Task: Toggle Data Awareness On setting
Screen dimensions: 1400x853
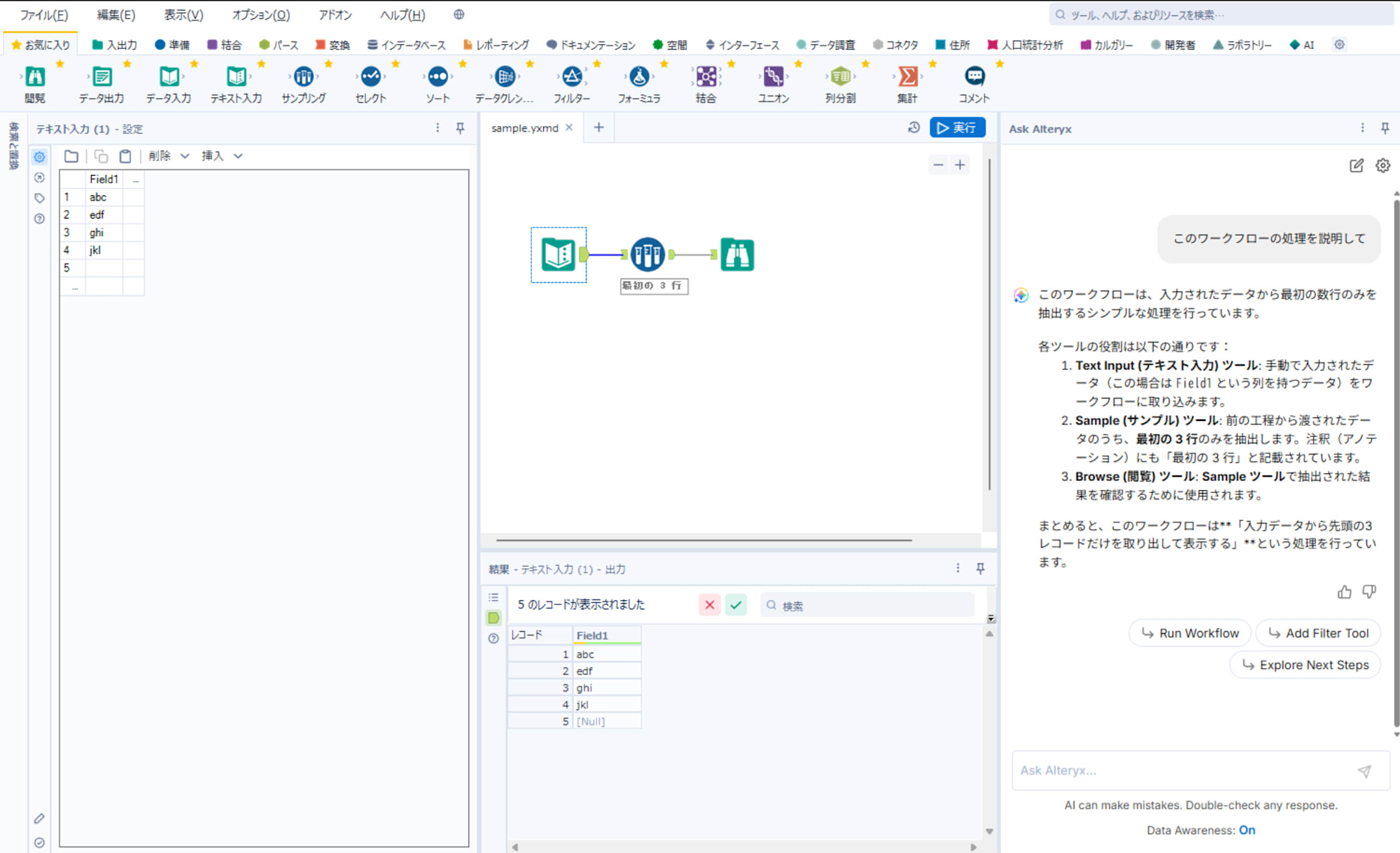Action: [x=1247, y=830]
